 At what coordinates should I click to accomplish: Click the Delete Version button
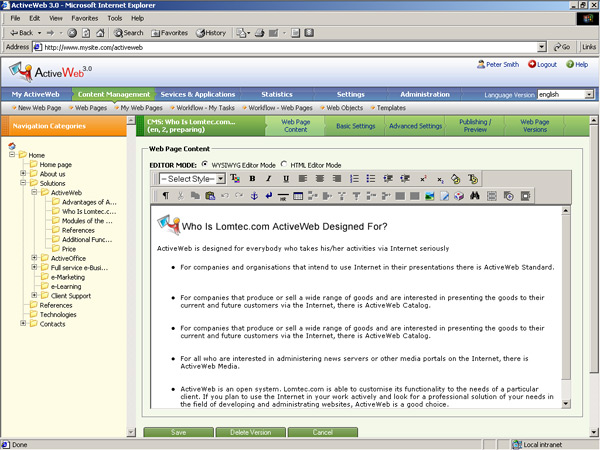click(x=251, y=432)
